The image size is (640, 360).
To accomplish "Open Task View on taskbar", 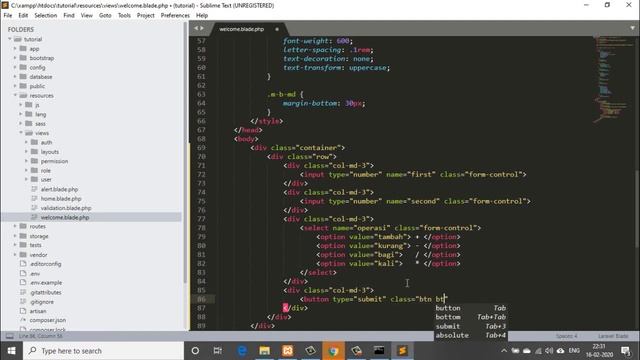I will 218,351.
